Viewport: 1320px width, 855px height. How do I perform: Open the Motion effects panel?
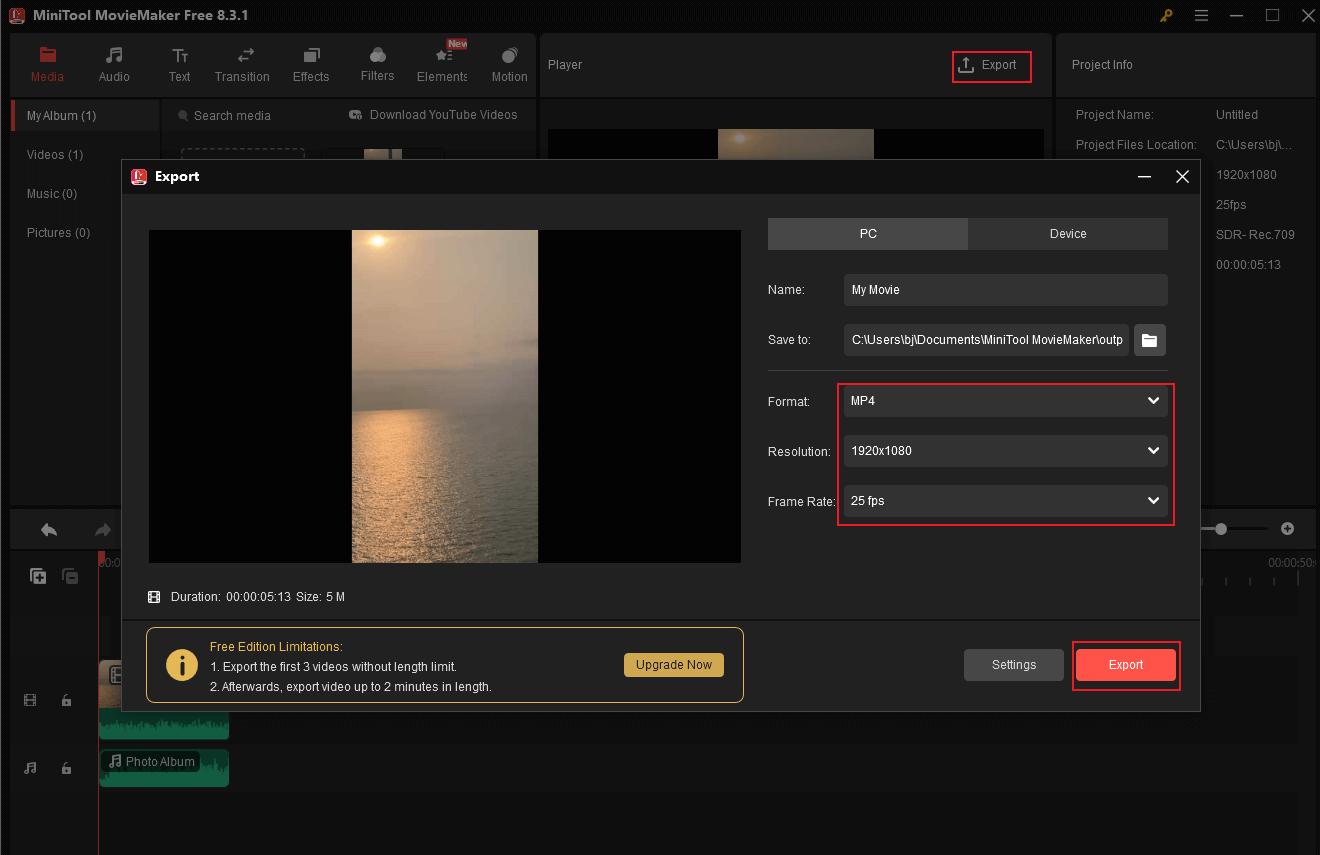[508, 57]
